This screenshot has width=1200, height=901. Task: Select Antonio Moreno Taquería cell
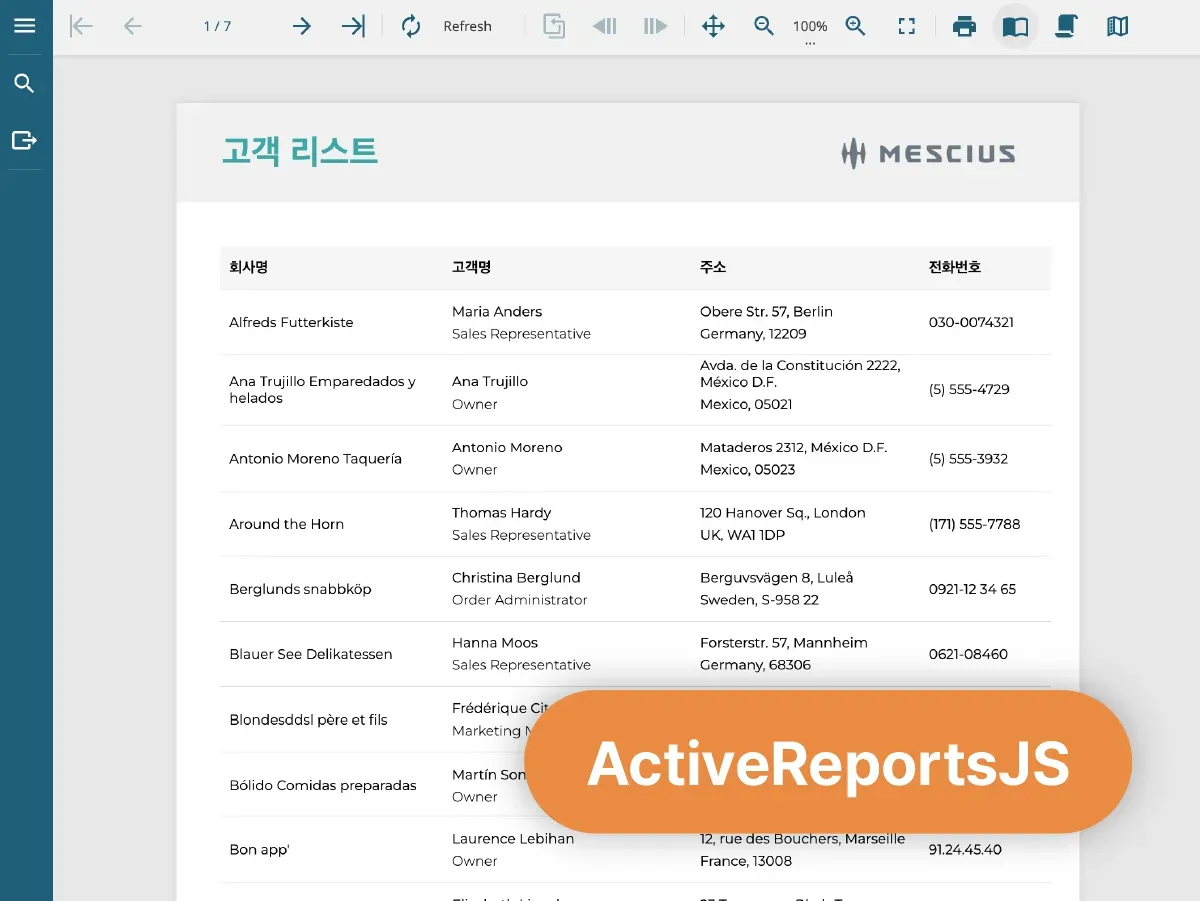point(315,458)
